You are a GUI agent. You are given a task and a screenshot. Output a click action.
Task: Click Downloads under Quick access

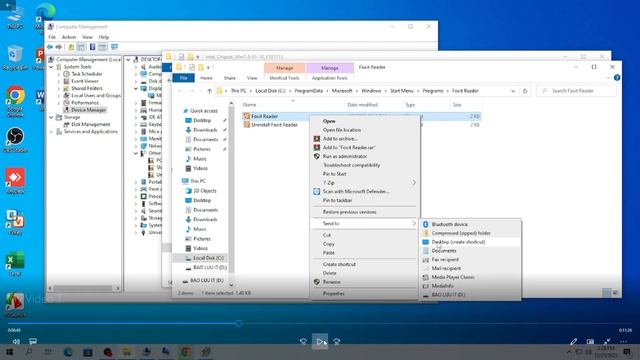coord(205,130)
